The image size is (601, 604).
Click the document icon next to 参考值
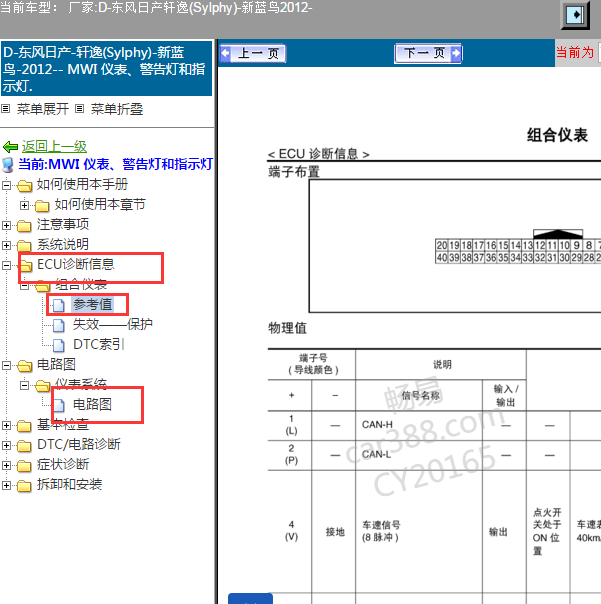[x=59, y=305]
